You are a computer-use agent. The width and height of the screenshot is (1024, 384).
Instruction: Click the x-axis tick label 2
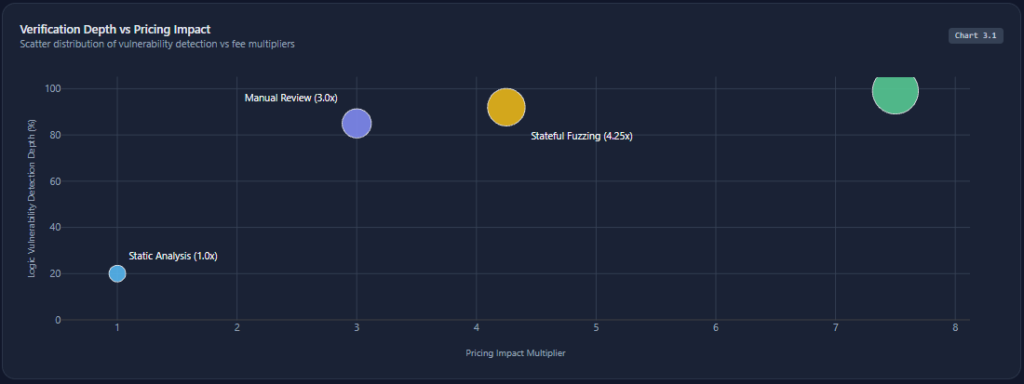237,328
